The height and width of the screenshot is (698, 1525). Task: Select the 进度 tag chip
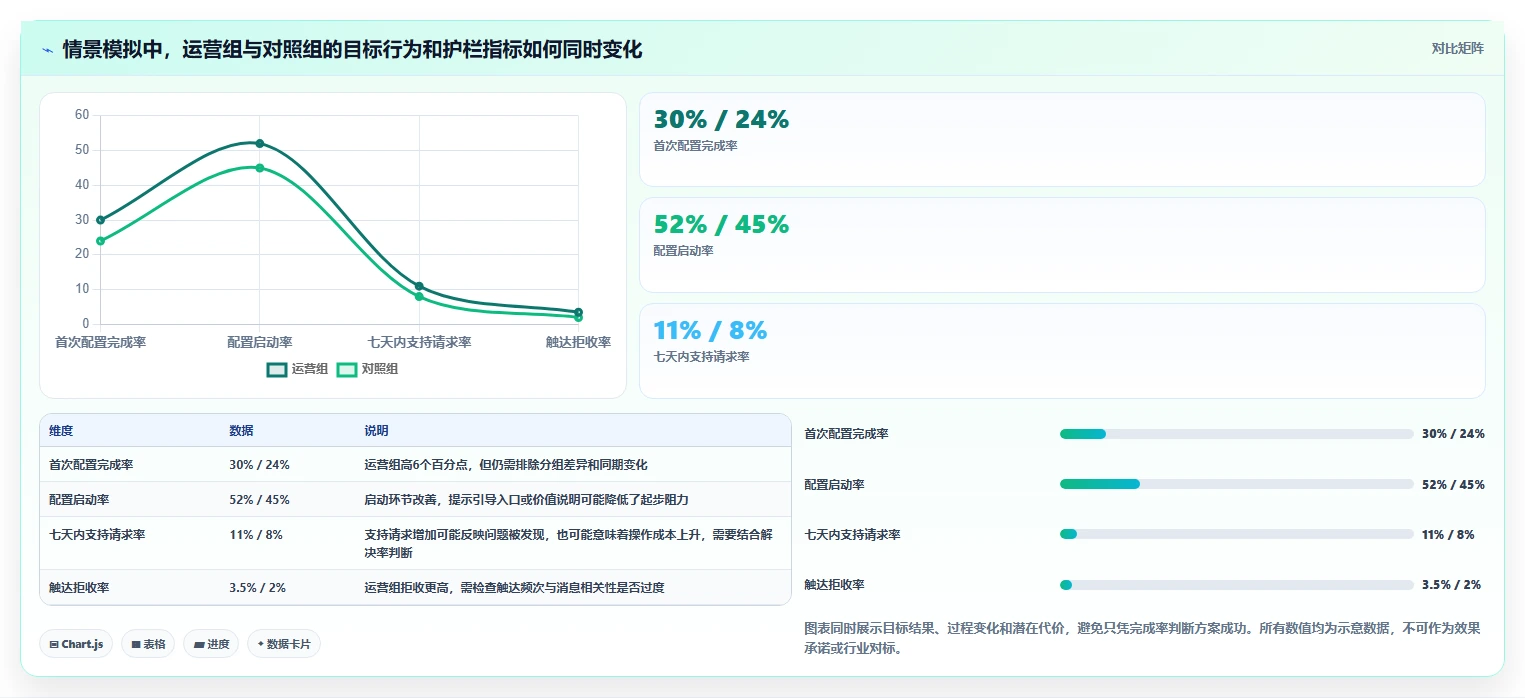coord(211,644)
